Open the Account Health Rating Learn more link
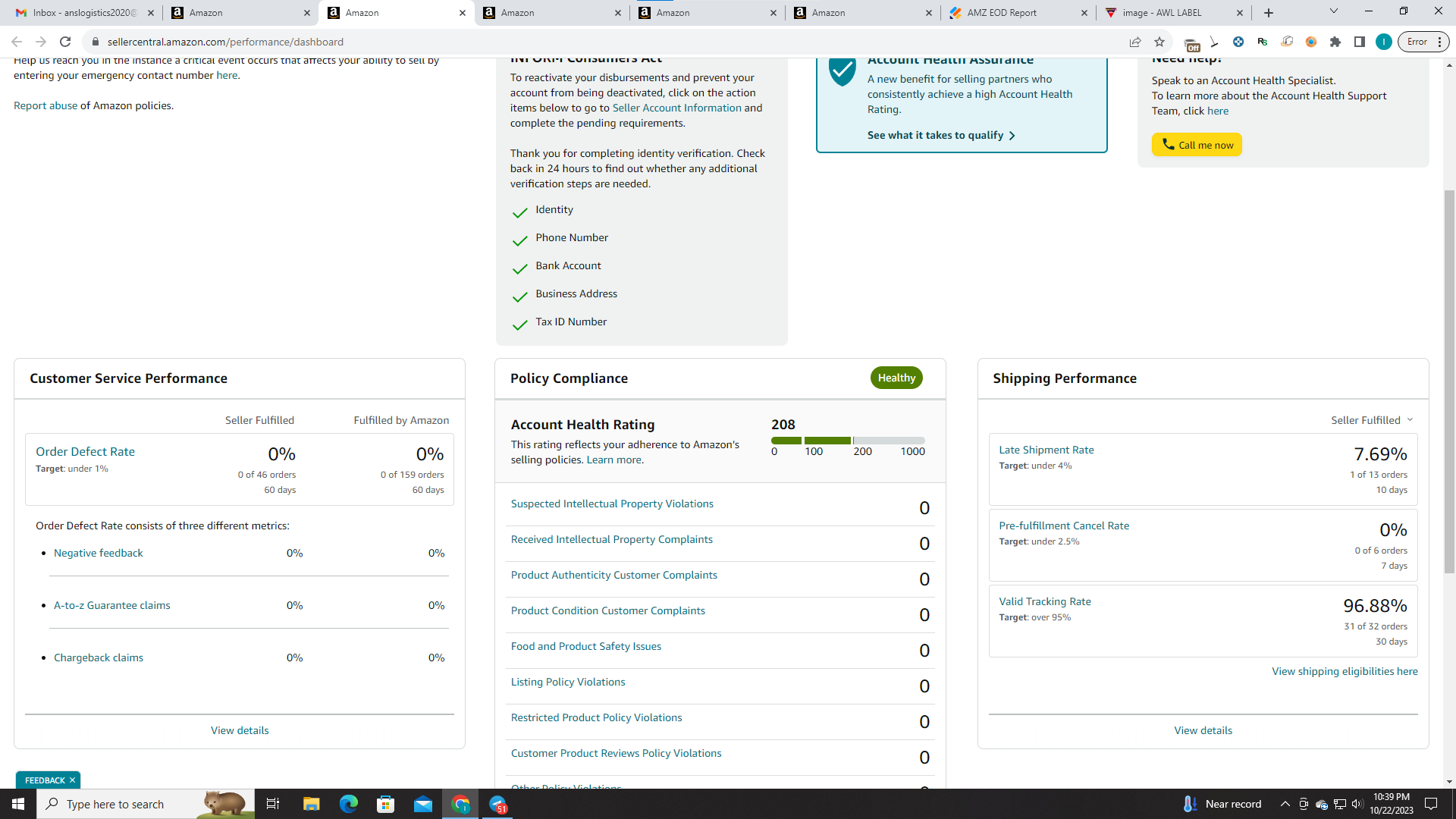The width and height of the screenshot is (1456, 819). (x=613, y=460)
